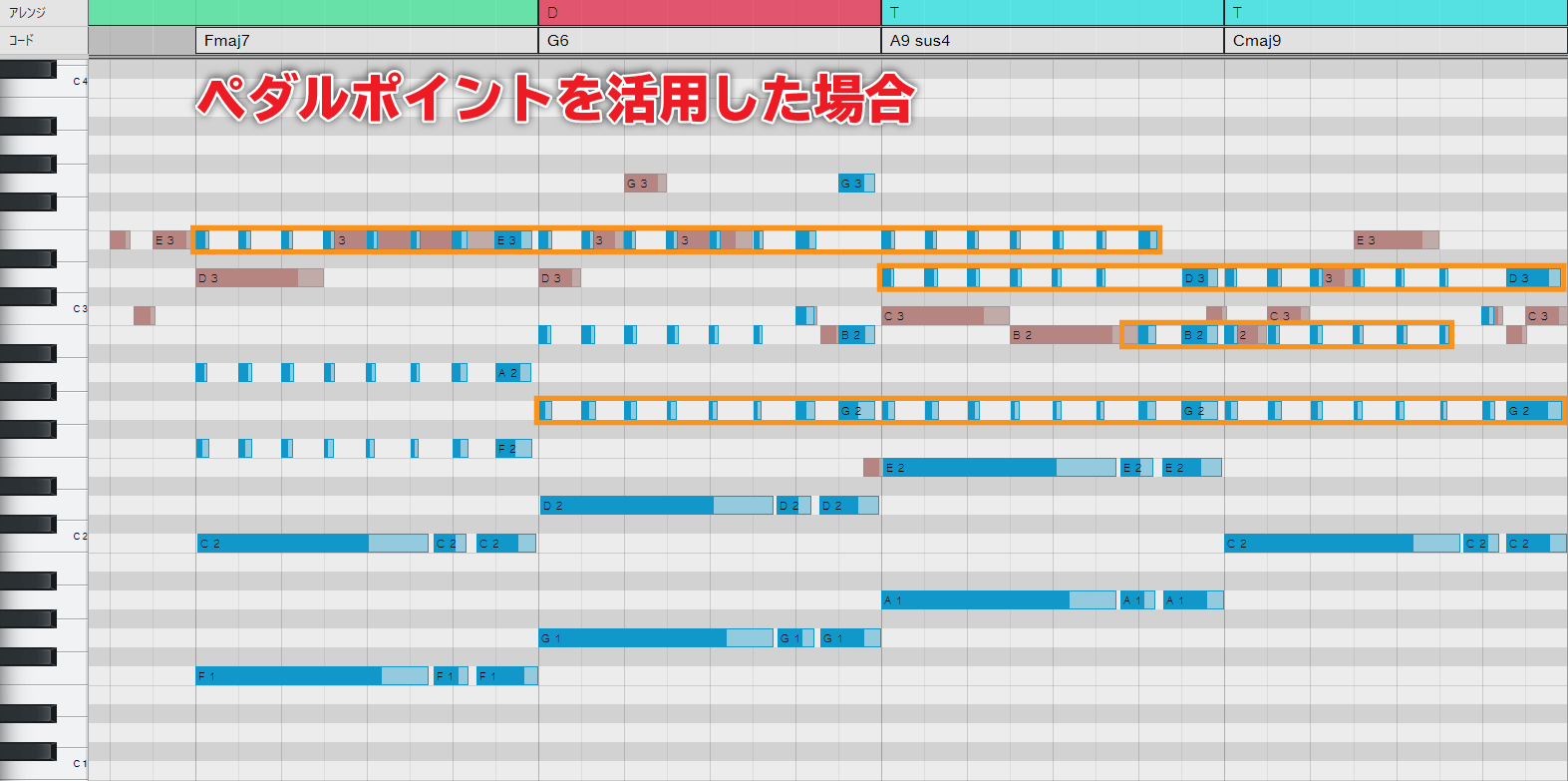This screenshot has width=1568, height=781.
Task: Select the brown D3 note at G6 start
Action: 559,278
